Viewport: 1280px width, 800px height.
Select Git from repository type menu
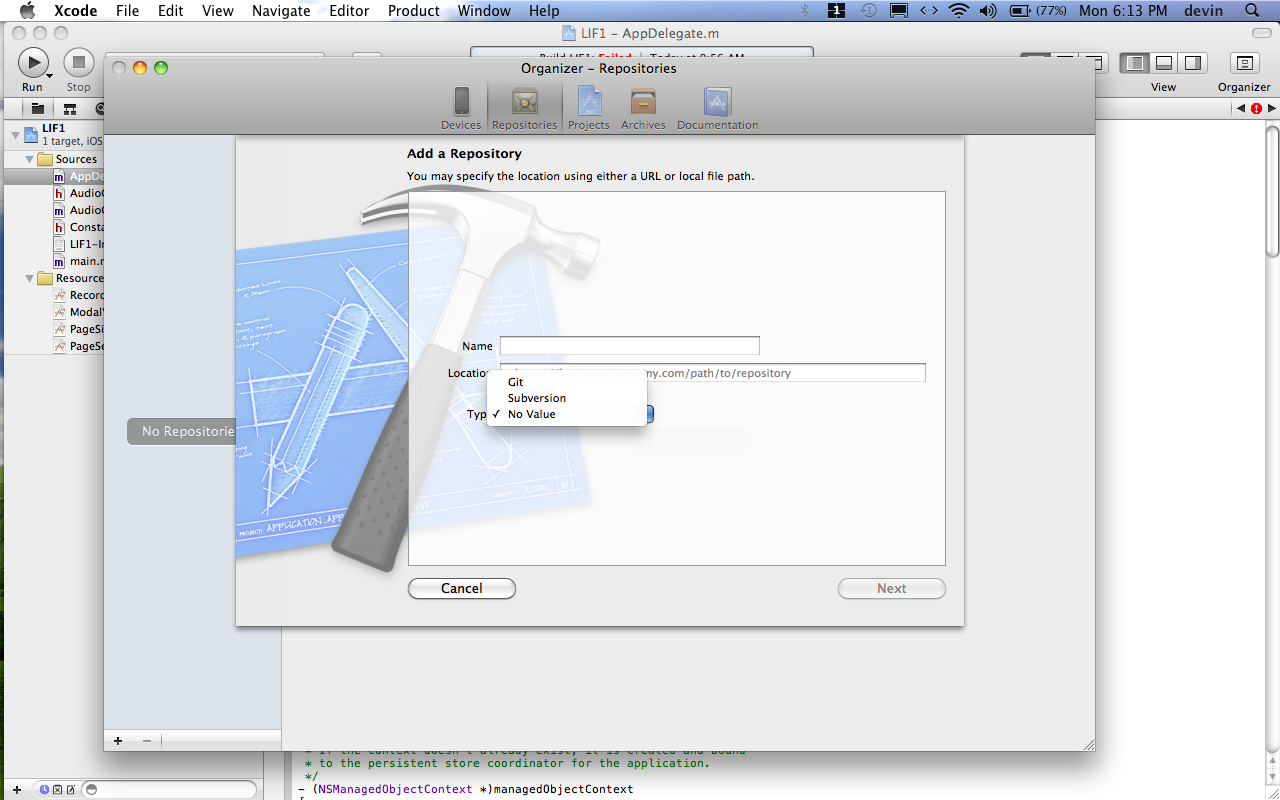click(567, 382)
